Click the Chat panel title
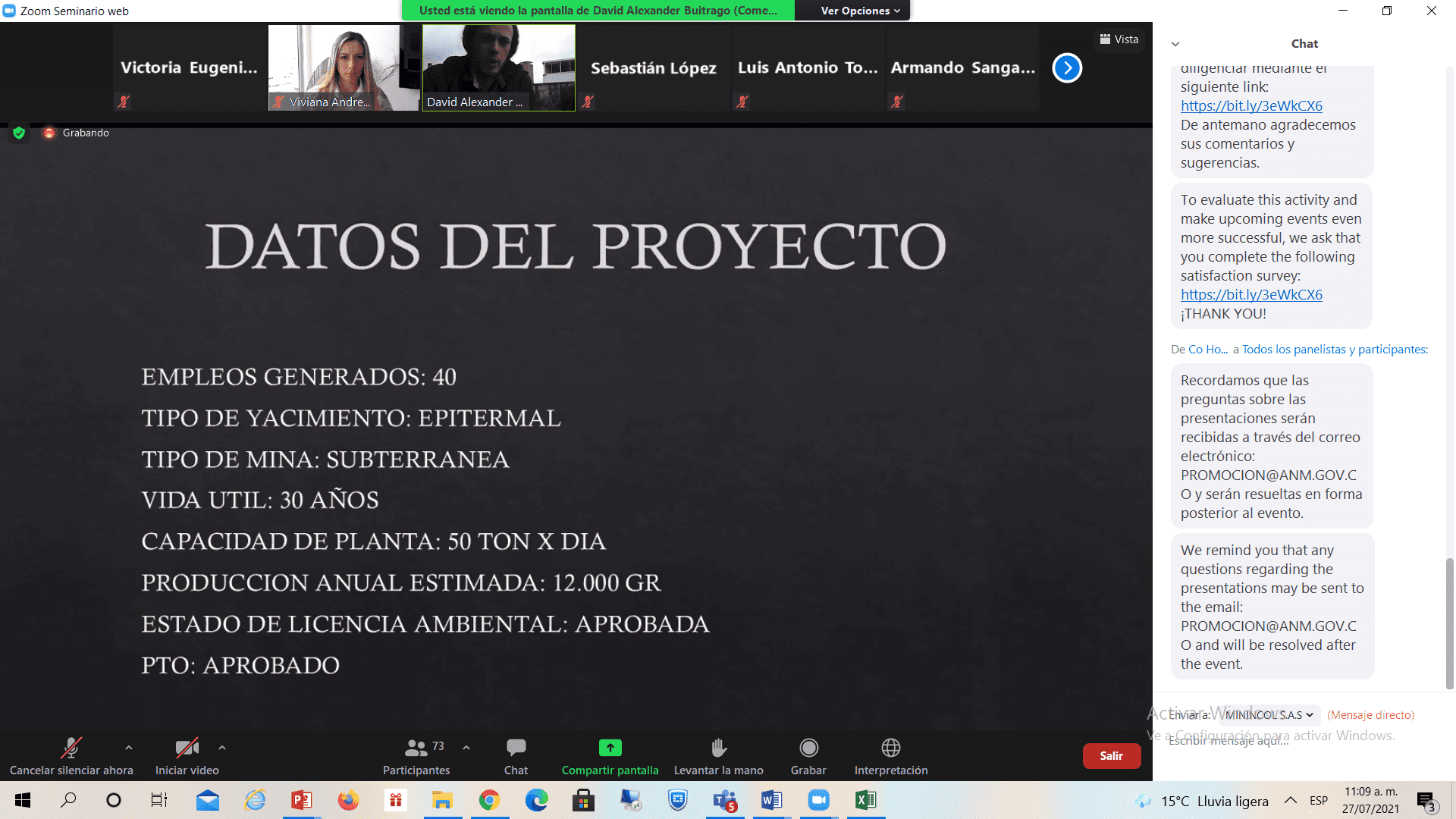This screenshot has width=1456, height=819. pos(1304,44)
